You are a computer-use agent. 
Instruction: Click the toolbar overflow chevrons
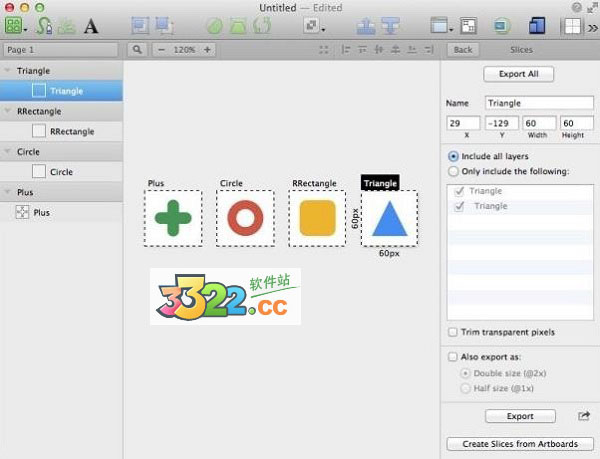[x=590, y=26]
